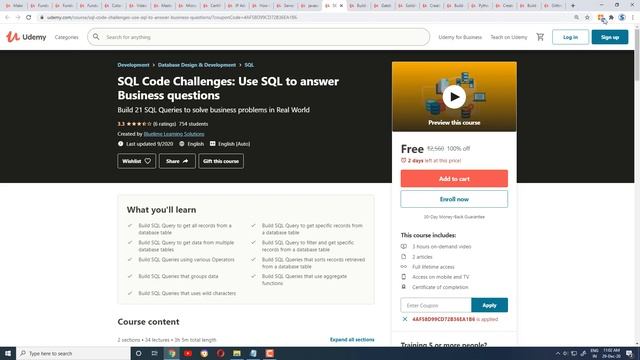Viewport: 640px width, 360px height.
Task: Click the search magnifier icon
Action: pyautogui.click(x=96, y=37)
